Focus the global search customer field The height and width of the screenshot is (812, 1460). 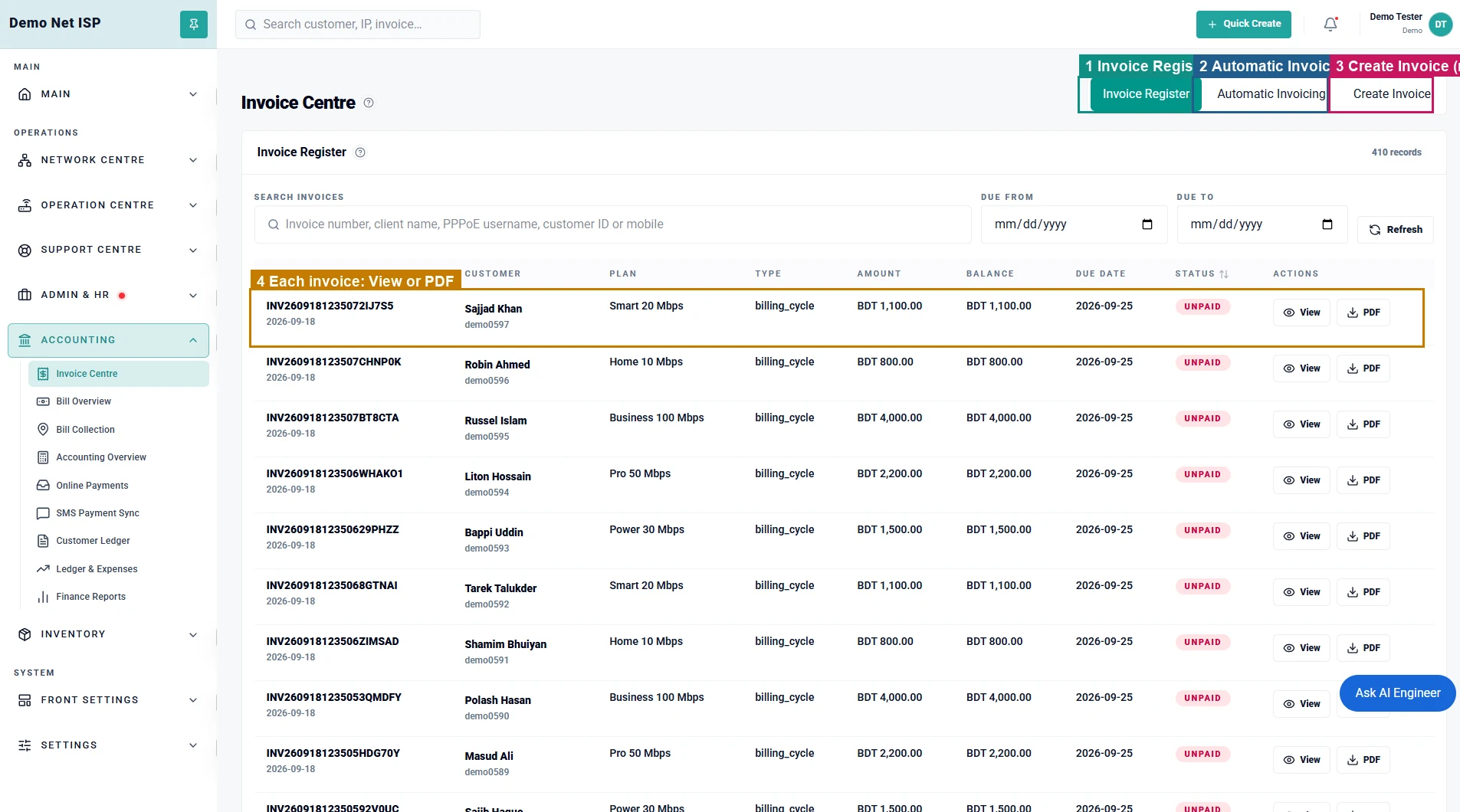358,25
